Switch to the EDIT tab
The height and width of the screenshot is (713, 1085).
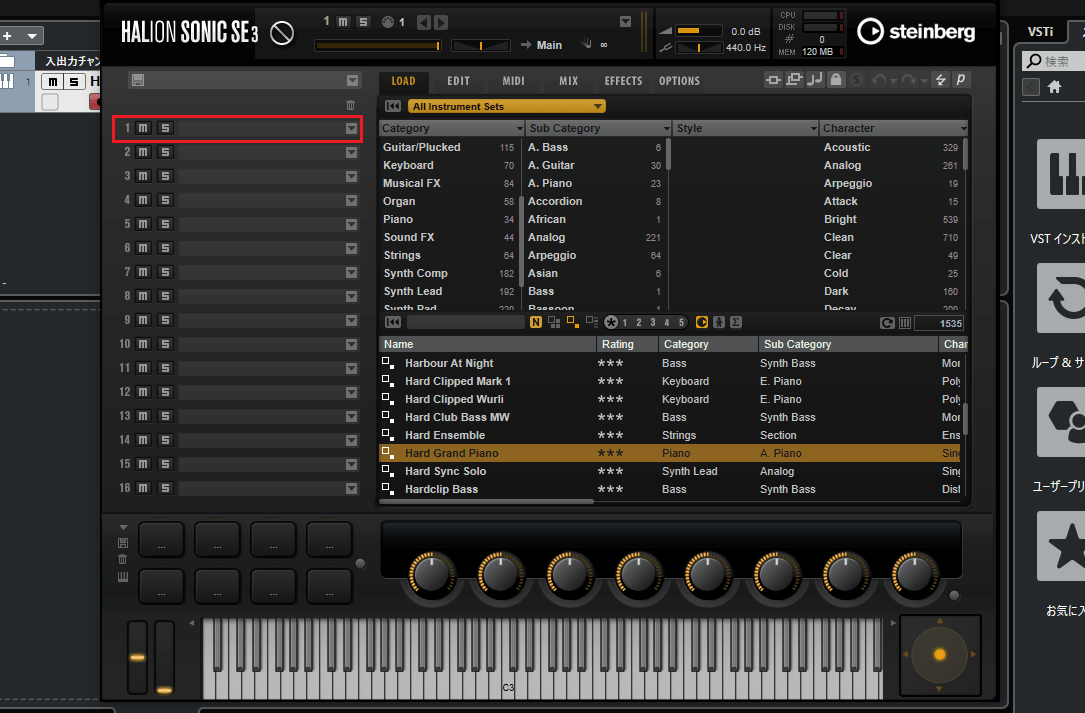coord(458,81)
